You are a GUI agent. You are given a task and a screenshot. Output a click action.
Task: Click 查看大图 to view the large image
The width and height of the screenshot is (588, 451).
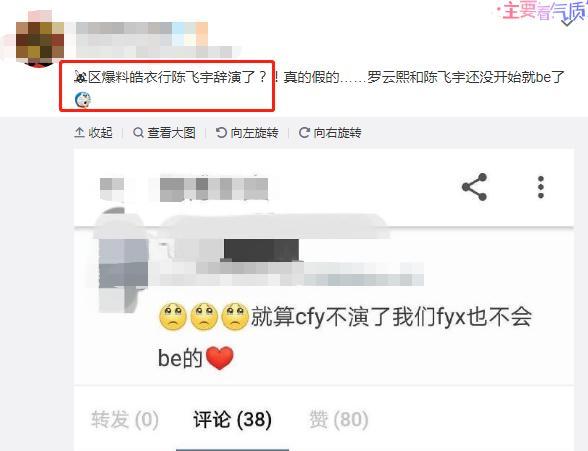164,132
